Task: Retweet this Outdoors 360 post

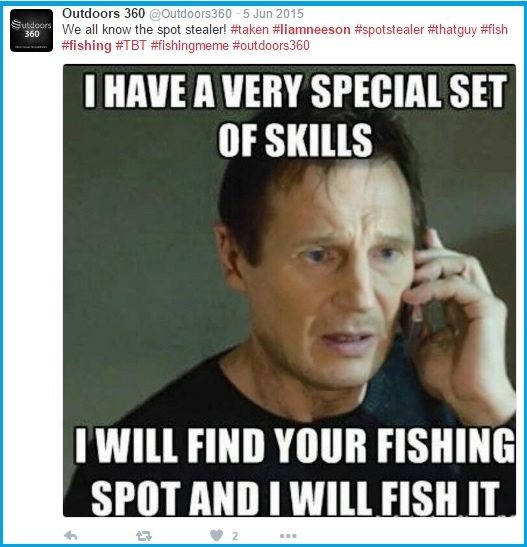Action: [x=144, y=535]
